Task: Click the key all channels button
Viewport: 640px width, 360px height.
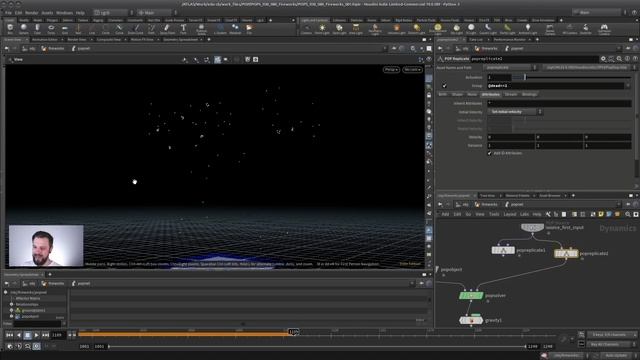Action: (609, 344)
